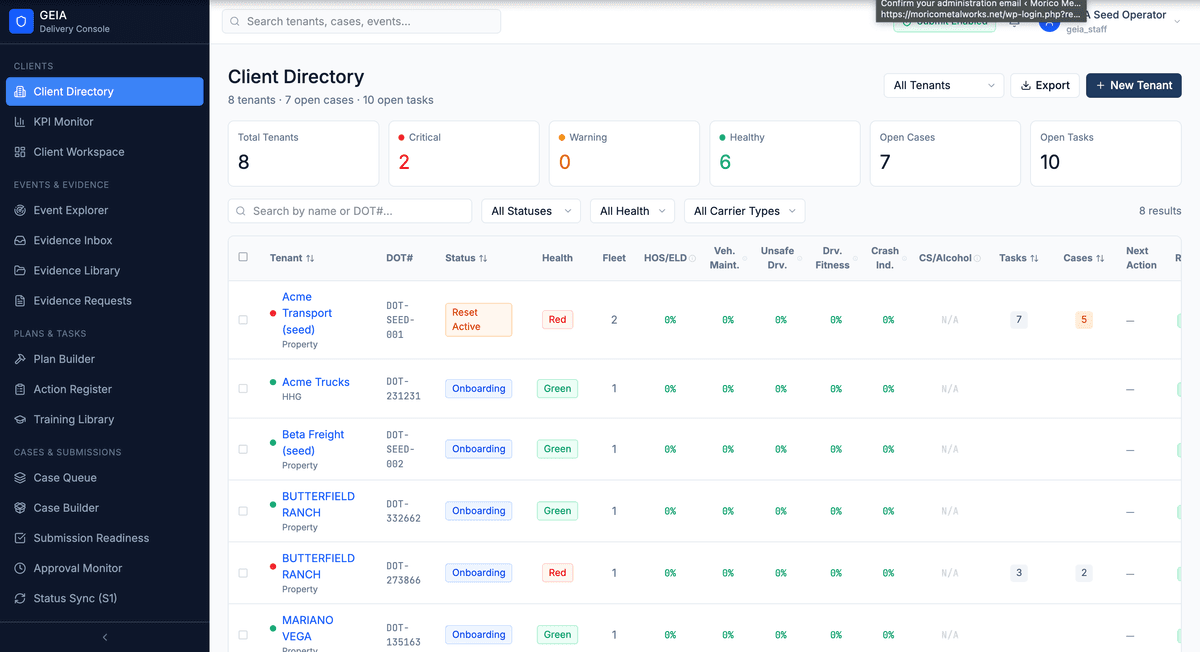Open the All Statuses filter dropdown

click(531, 211)
